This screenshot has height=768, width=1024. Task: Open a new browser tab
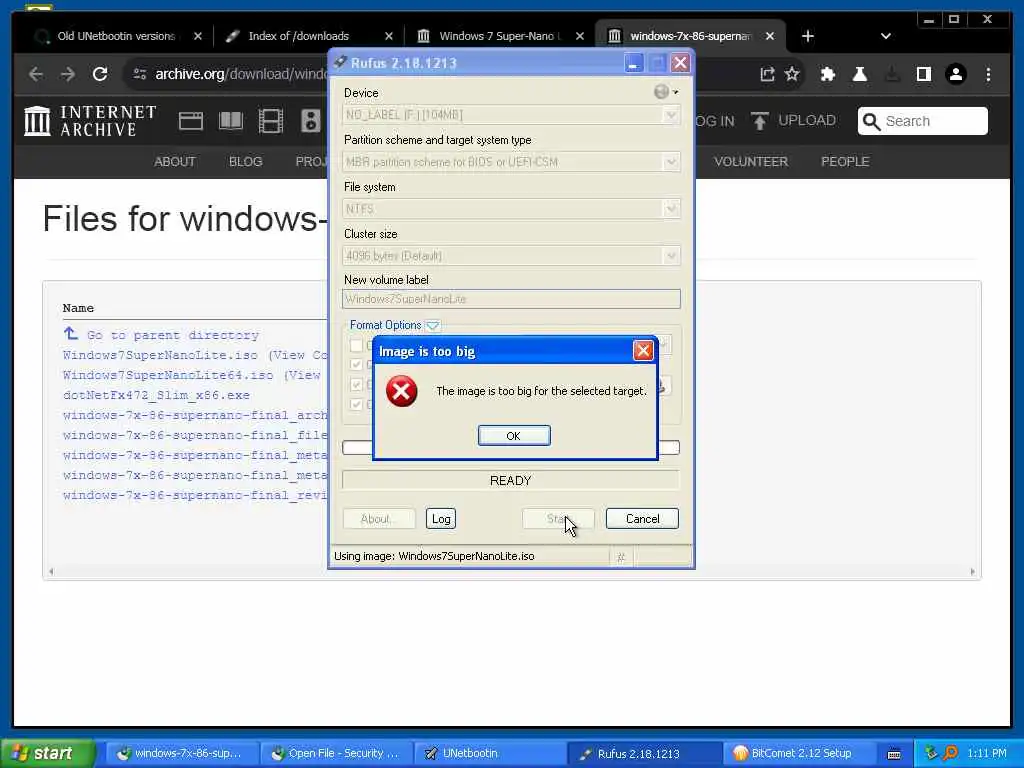pyautogui.click(x=808, y=37)
